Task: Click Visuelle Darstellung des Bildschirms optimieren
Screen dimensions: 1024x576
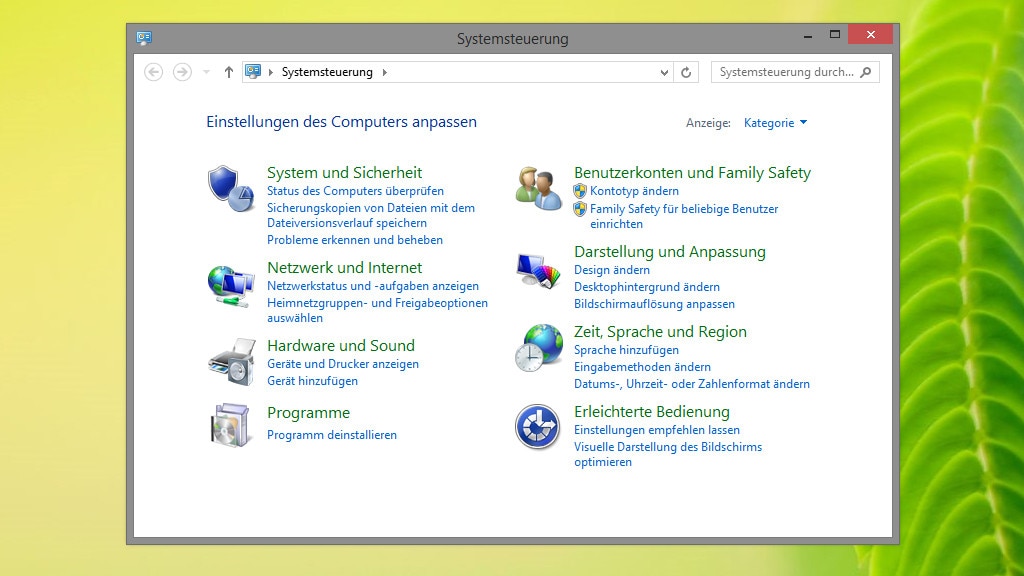Action: pos(668,455)
